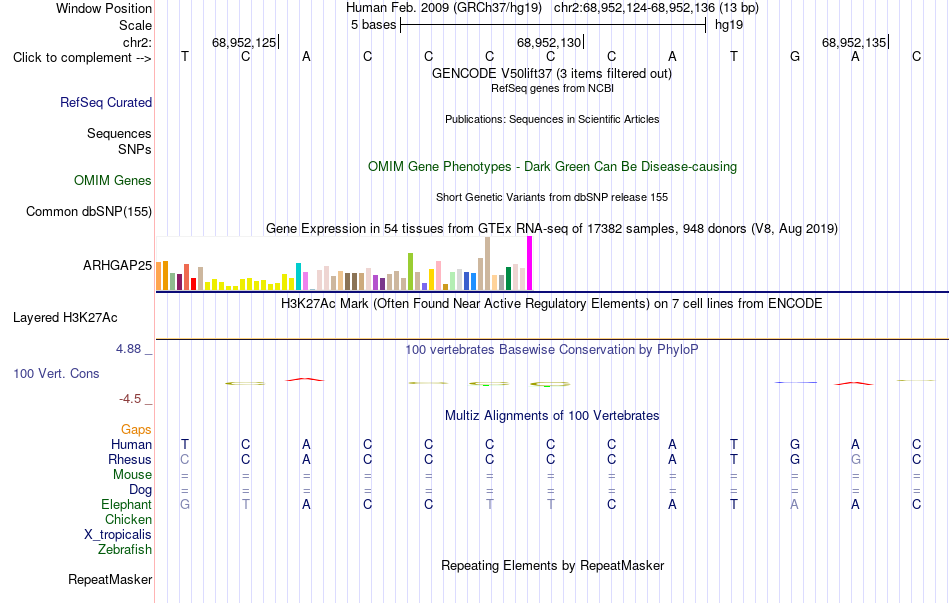This screenshot has width=950, height=603.
Task: Select the Dog species row label
Action: (141, 489)
